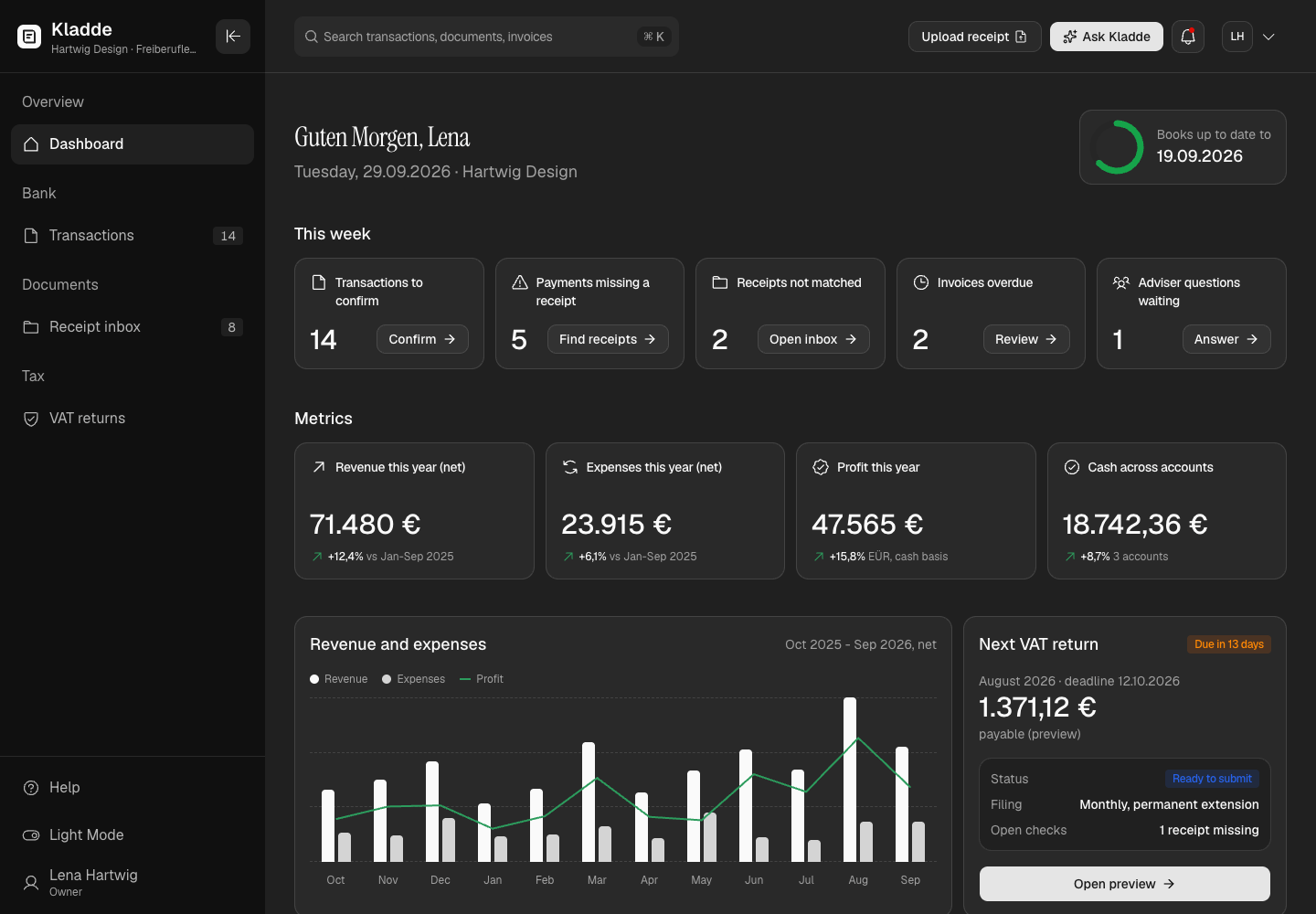Click the books up-to-date progress ring
Screen dimensions: 1316x914
point(1117,147)
